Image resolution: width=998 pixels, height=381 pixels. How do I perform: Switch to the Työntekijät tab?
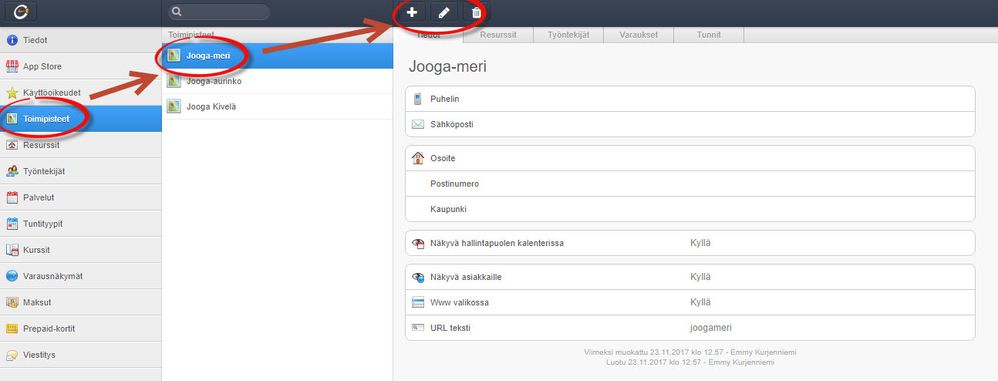click(x=568, y=35)
